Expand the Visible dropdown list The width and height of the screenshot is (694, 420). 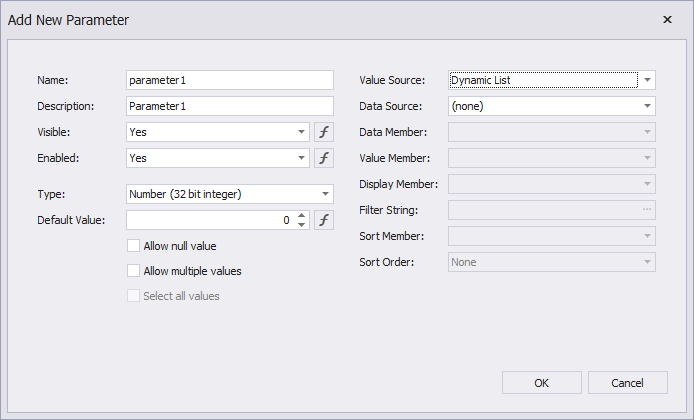(301, 132)
